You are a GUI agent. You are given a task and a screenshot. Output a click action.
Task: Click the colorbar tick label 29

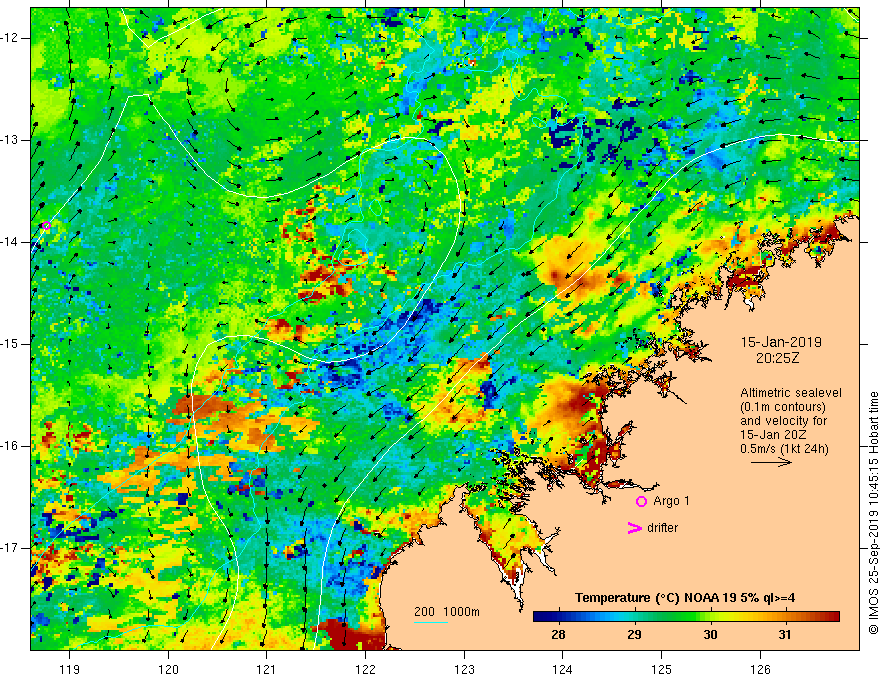634,635
